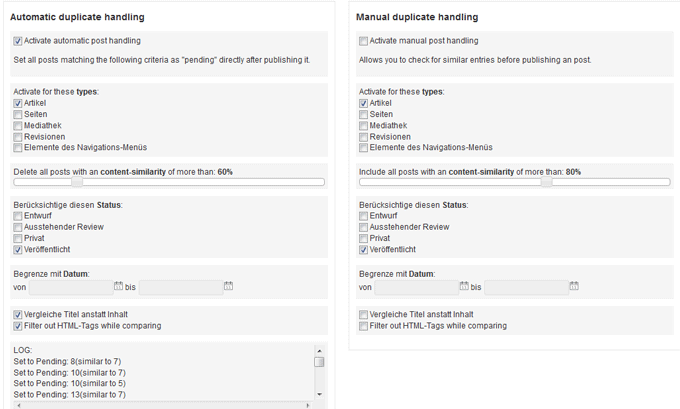Enable Entwurf status in automatic handling
The image size is (680, 409).
[18, 216]
